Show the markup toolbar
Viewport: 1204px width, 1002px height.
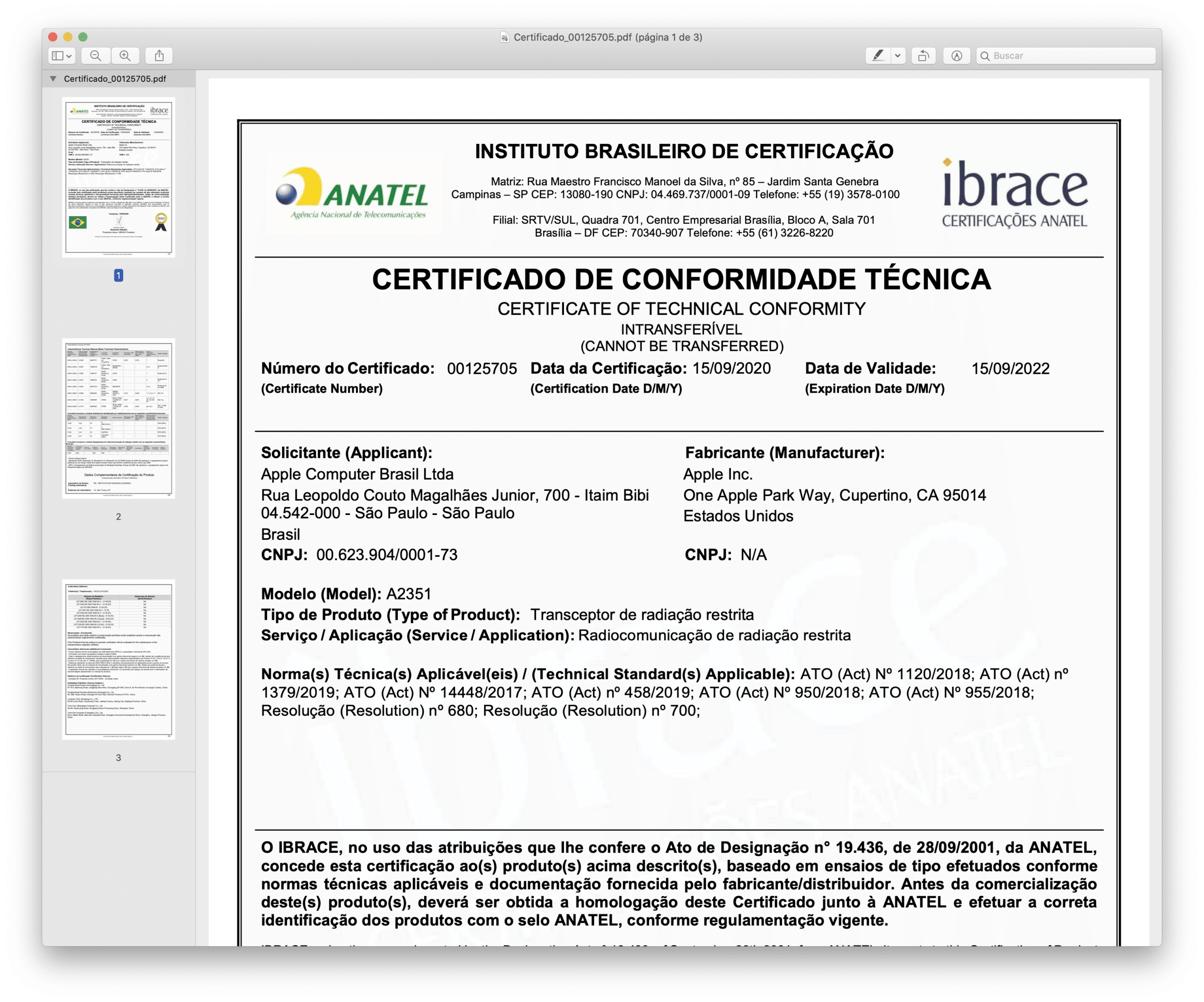(x=957, y=55)
